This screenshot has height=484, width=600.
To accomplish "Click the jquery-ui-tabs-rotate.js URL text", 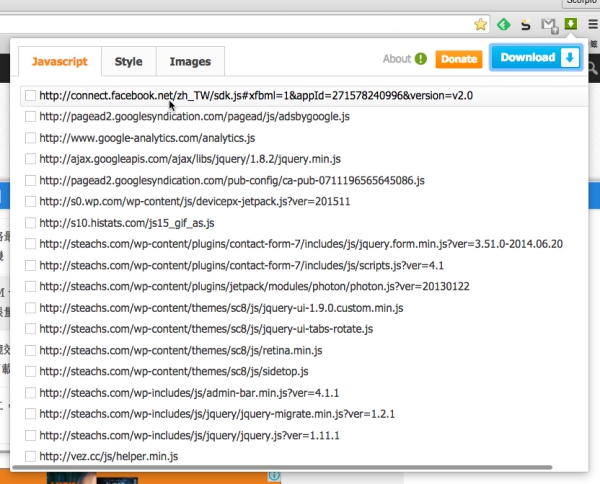I will [206, 329].
